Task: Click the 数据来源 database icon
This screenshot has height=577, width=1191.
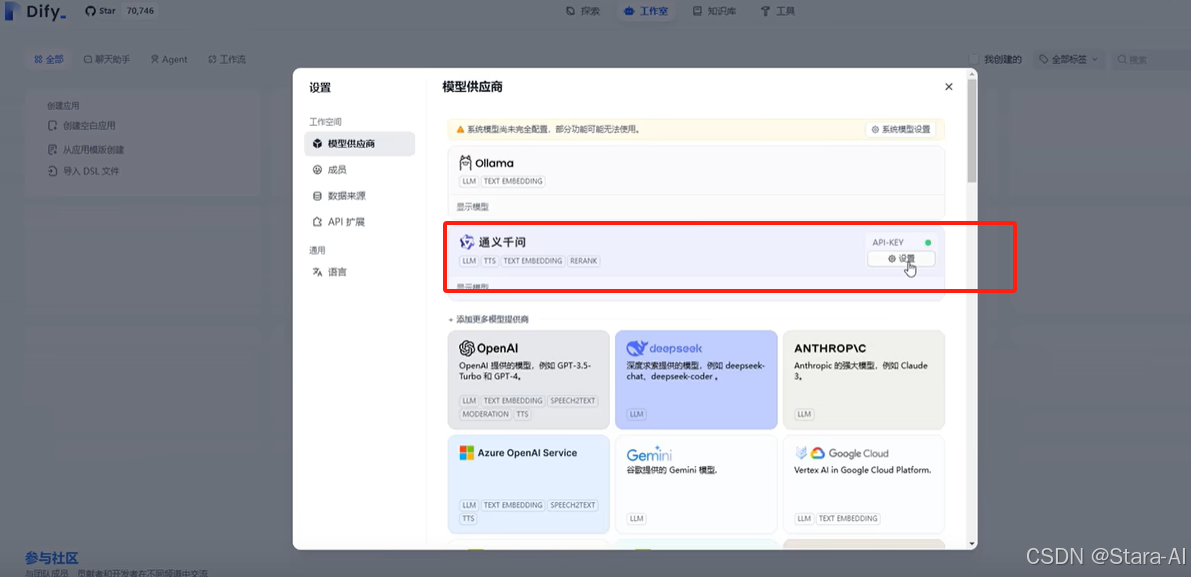Action: click(x=317, y=196)
